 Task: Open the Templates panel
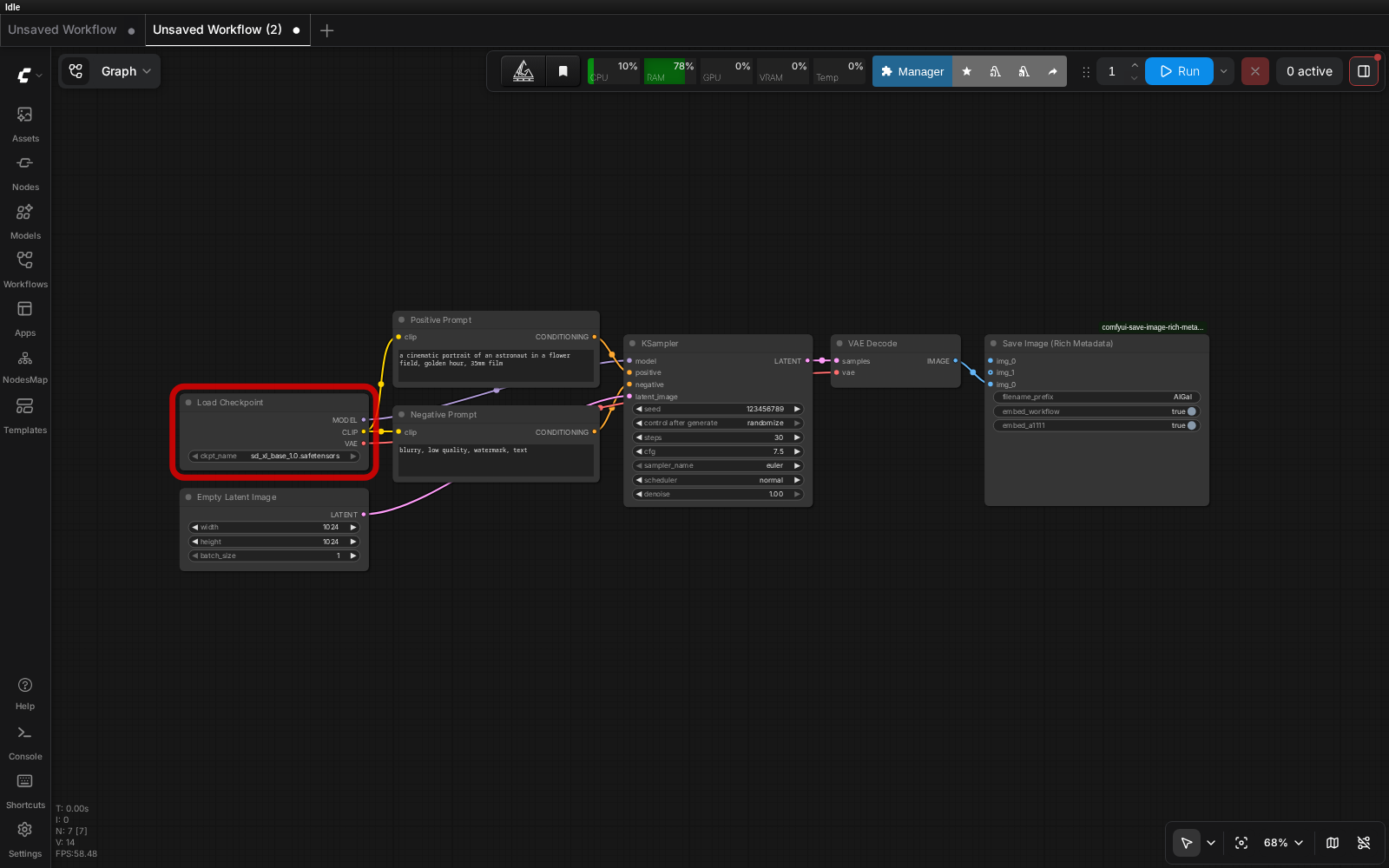coord(25,416)
